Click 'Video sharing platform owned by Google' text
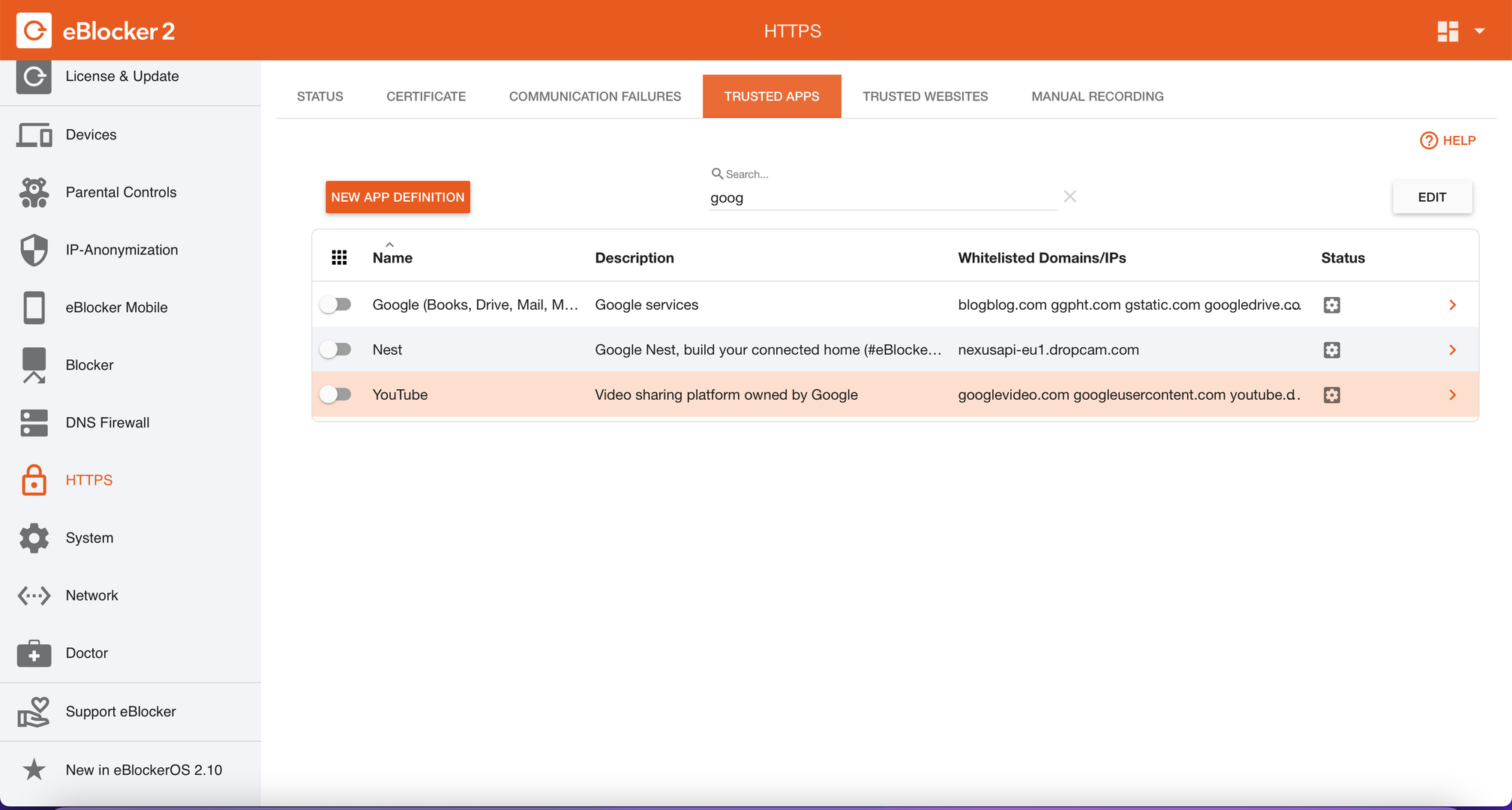This screenshot has height=810, width=1512. click(726, 394)
